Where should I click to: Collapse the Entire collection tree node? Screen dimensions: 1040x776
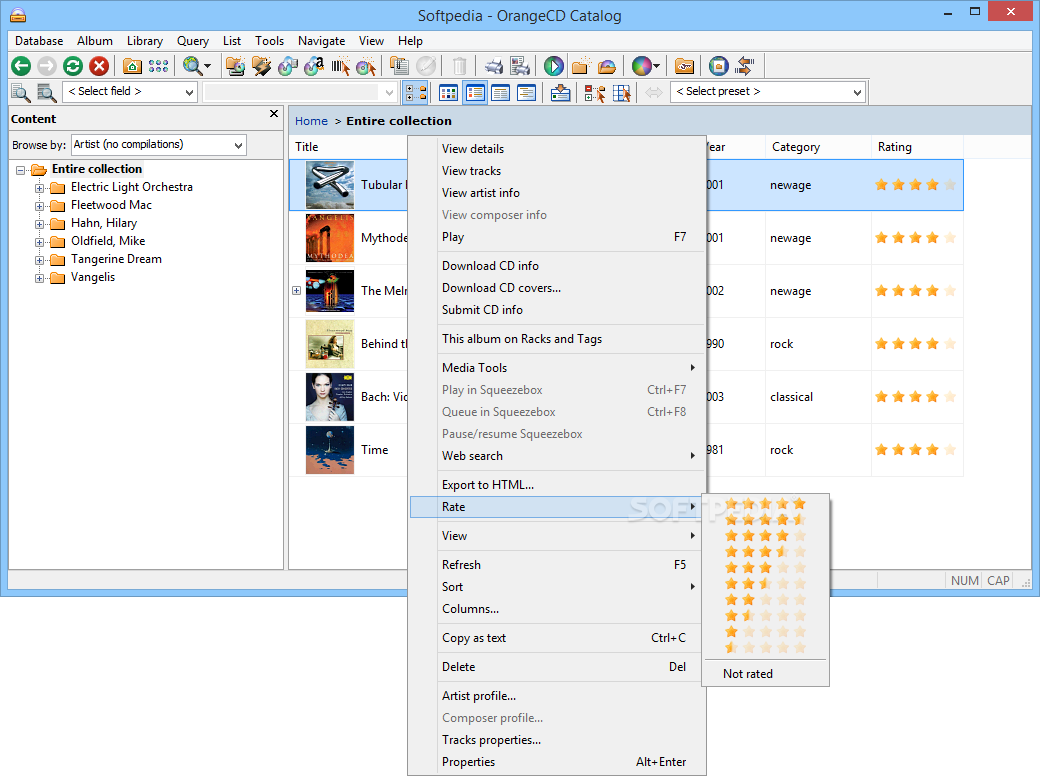point(21,170)
